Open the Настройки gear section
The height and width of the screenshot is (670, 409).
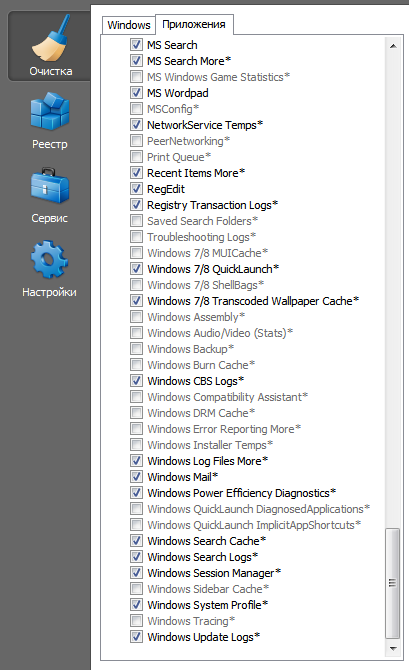(x=50, y=269)
